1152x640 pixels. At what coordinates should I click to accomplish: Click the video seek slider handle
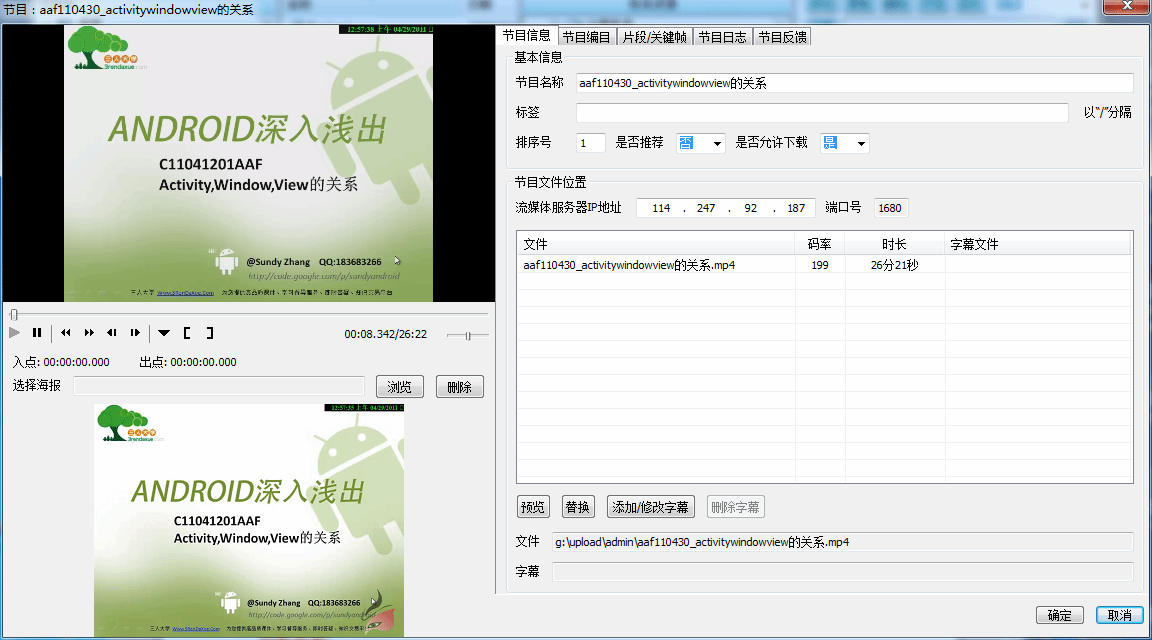pos(13,314)
